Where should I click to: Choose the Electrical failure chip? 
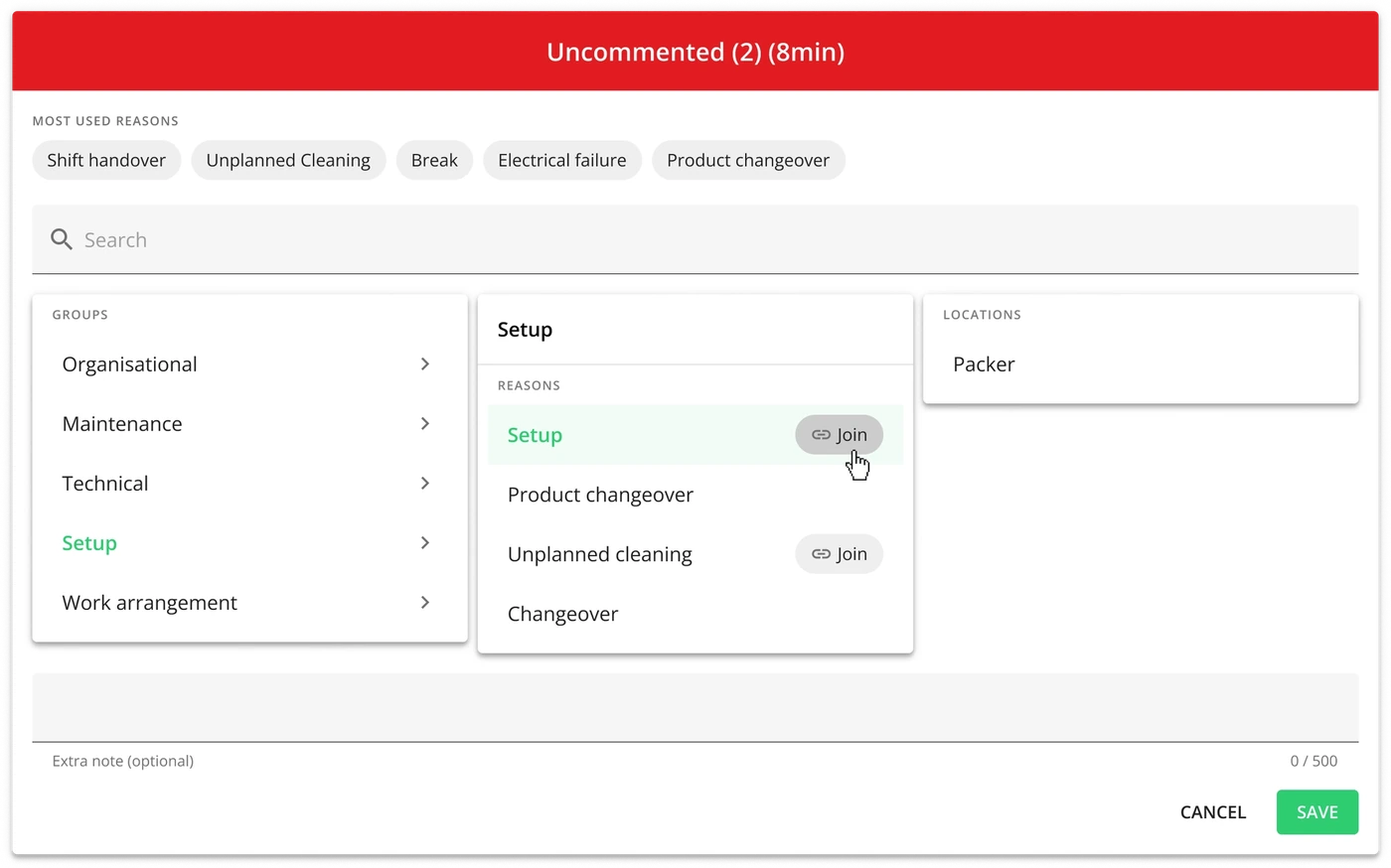[x=562, y=160]
